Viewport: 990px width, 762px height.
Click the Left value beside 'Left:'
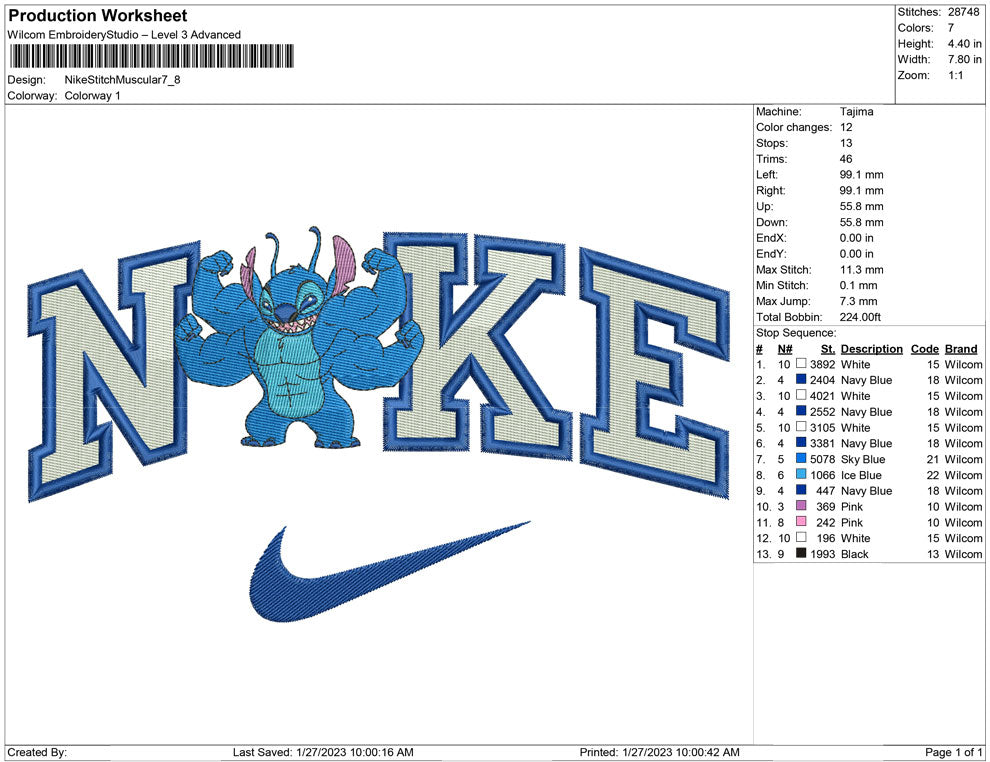(x=861, y=175)
